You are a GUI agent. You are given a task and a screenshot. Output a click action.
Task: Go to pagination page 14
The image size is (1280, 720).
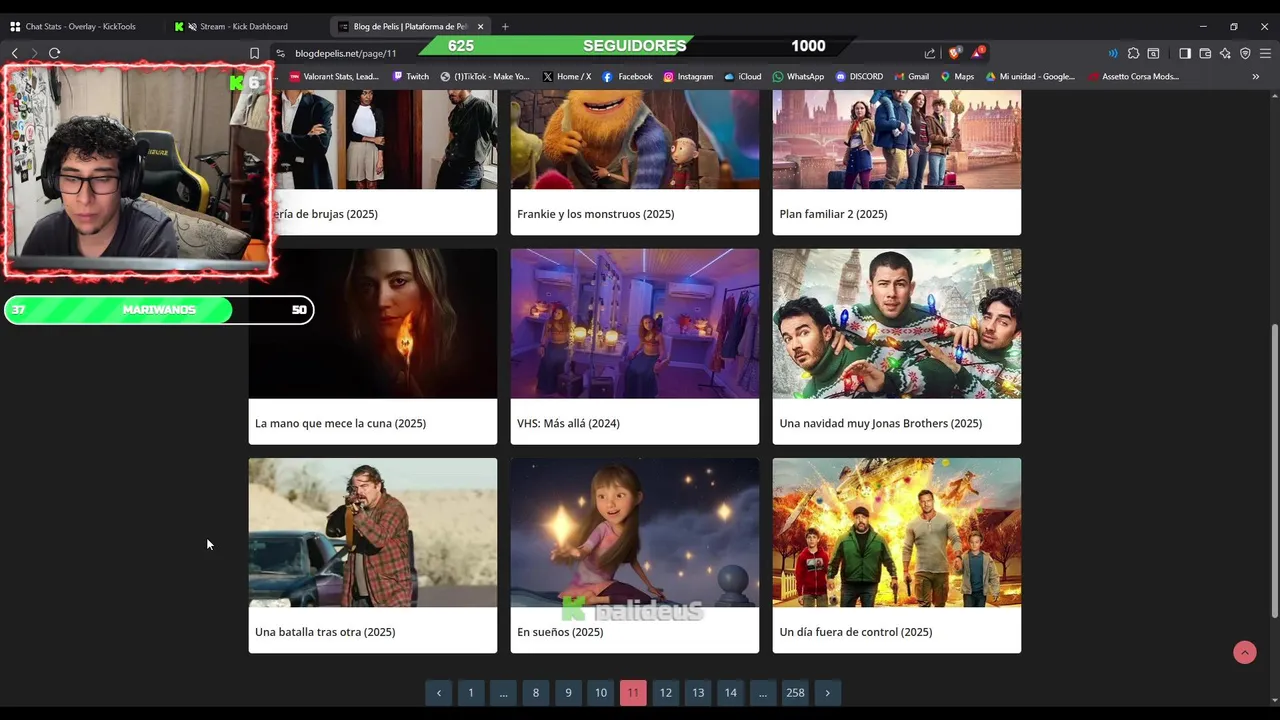pyautogui.click(x=731, y=693)
